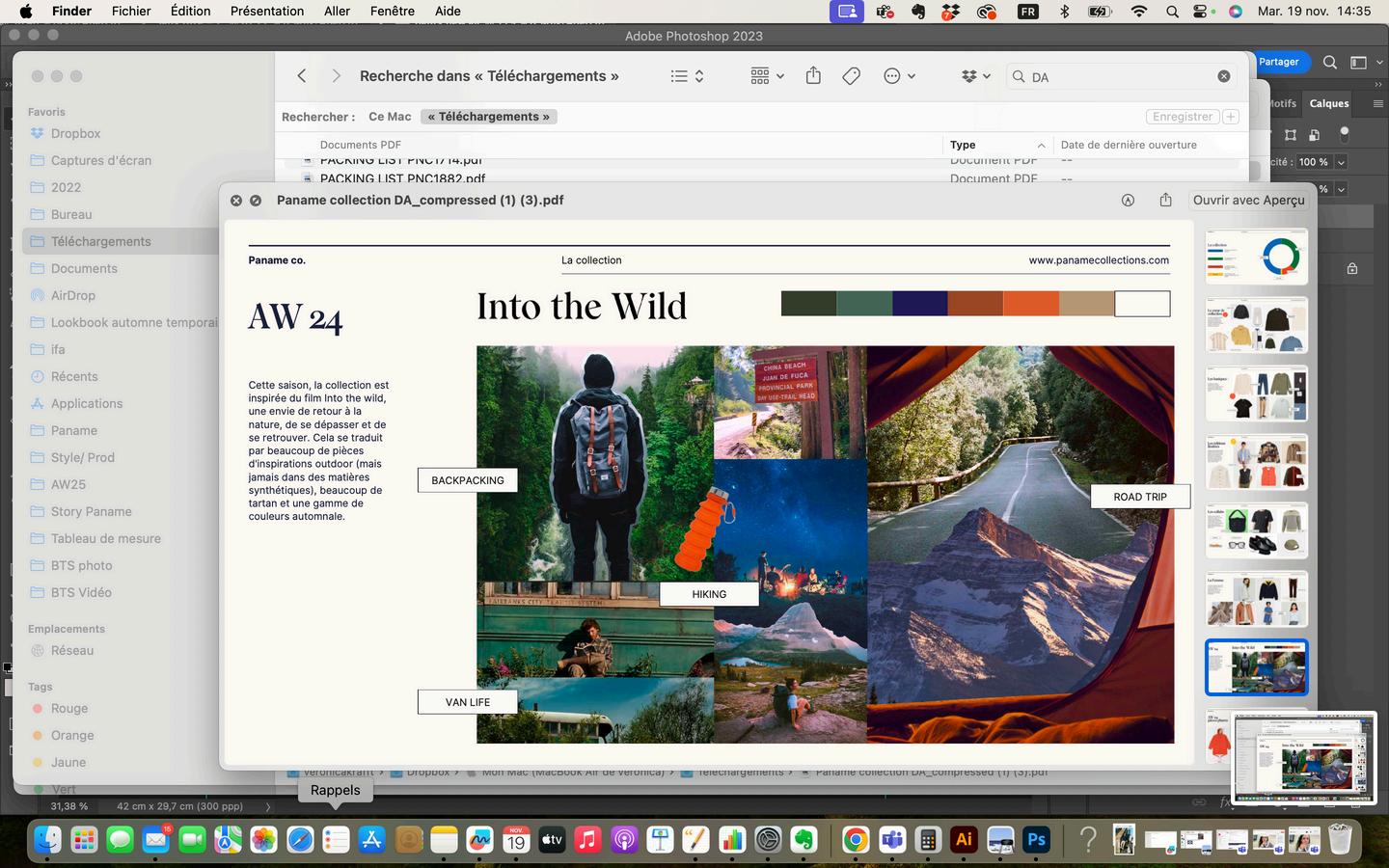Go back in the Finder window
The width and height of the screenshot is (1389, 868).
302,76
